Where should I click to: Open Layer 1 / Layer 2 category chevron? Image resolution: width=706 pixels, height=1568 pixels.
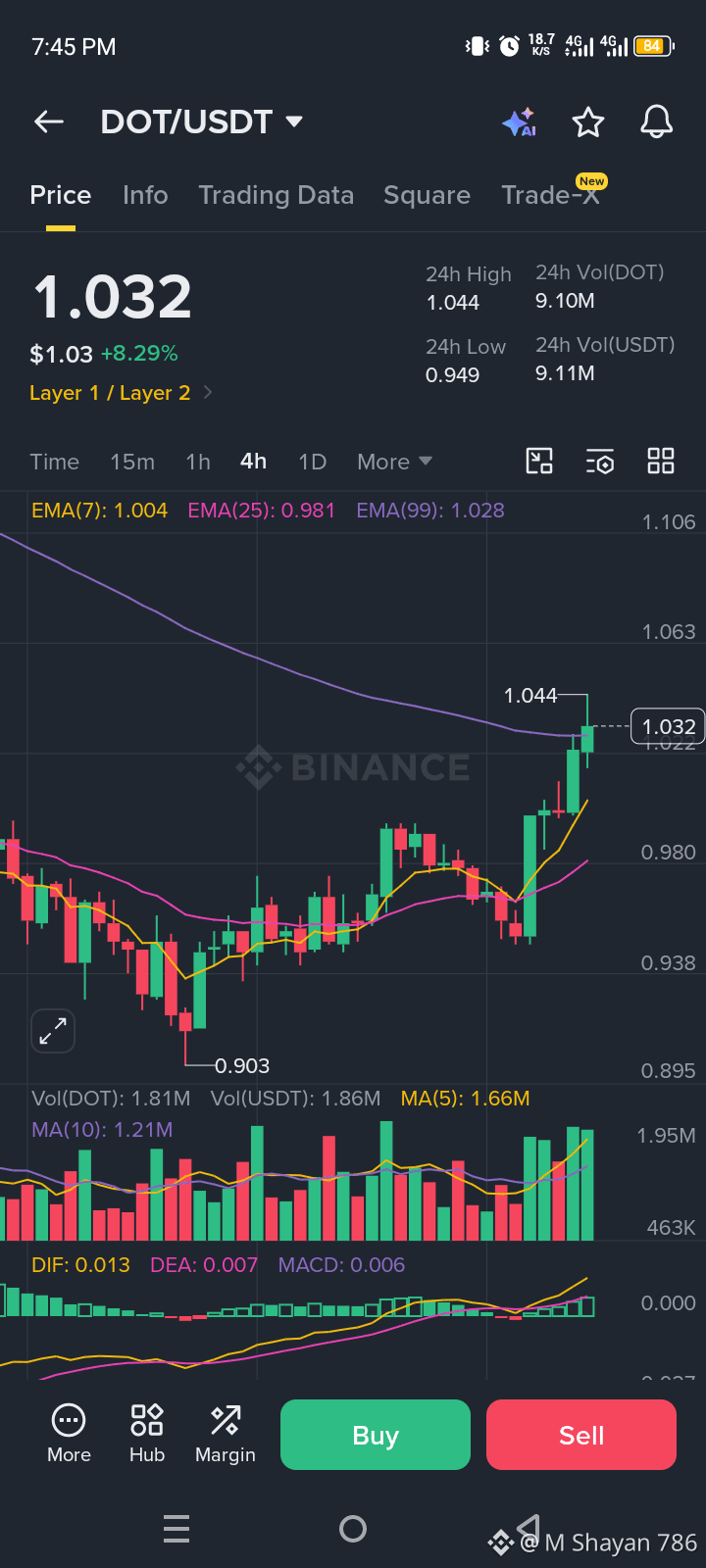pos(208,392)
